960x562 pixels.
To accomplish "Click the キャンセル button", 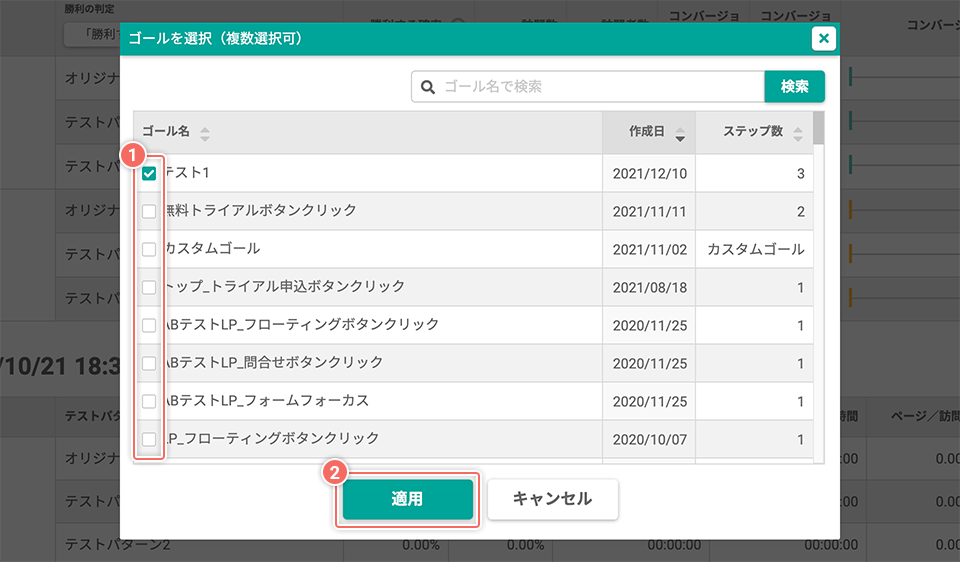I will point(552,499).
